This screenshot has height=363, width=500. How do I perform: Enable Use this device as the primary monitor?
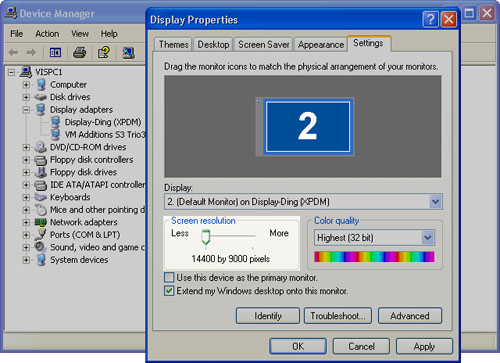[x=169, y=277]
